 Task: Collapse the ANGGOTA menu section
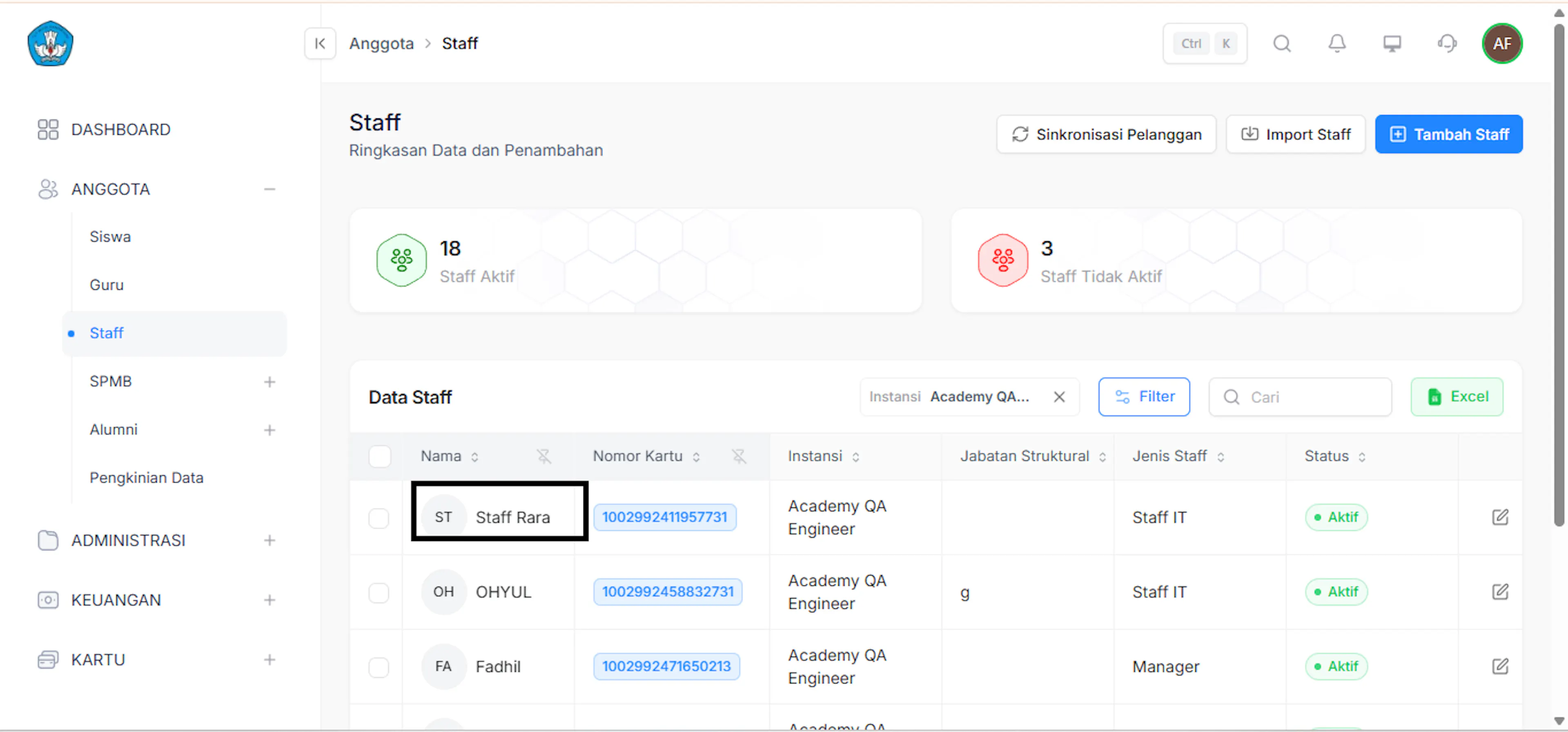269,189
